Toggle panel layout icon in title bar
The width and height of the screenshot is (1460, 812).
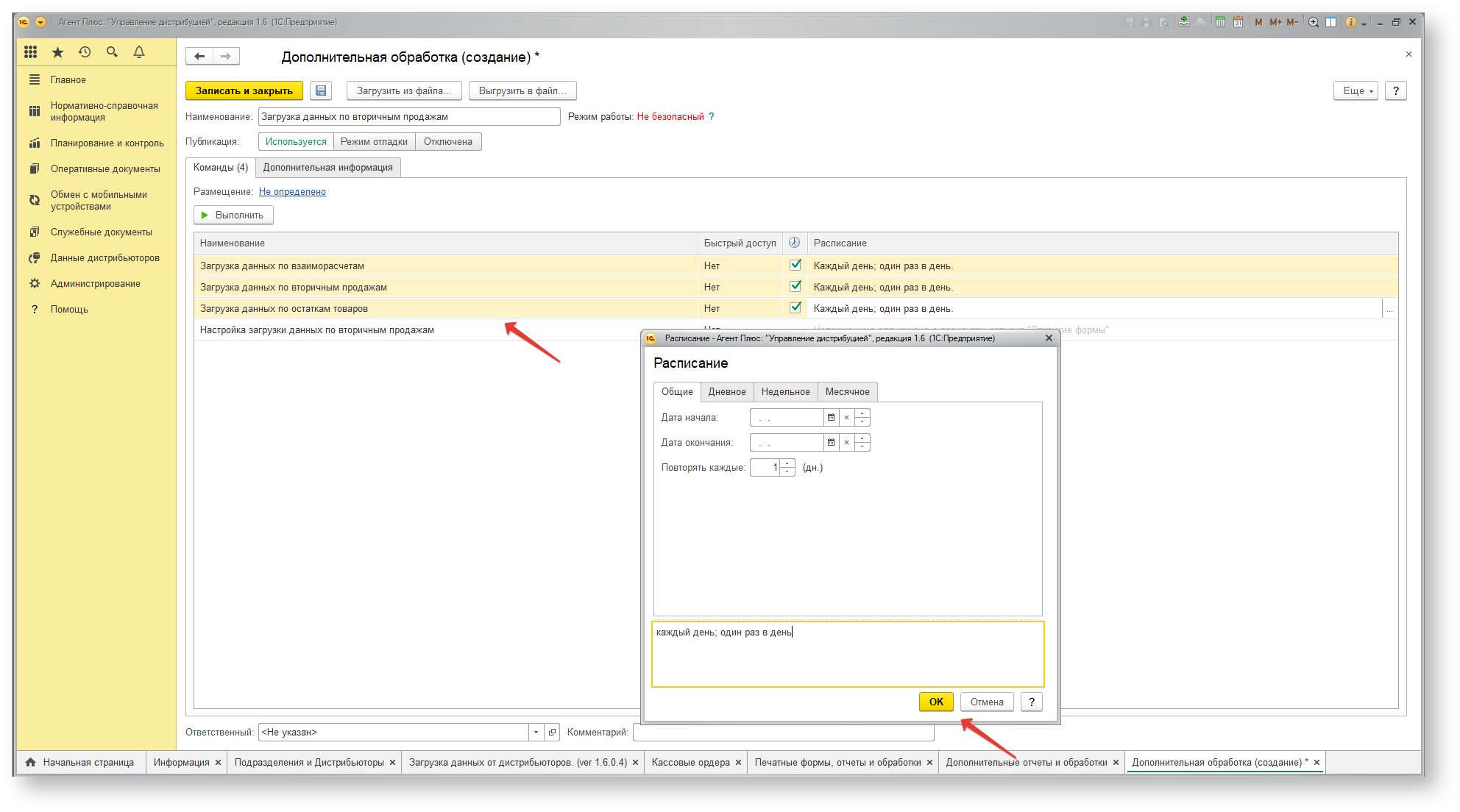(x=1330, y=22)
